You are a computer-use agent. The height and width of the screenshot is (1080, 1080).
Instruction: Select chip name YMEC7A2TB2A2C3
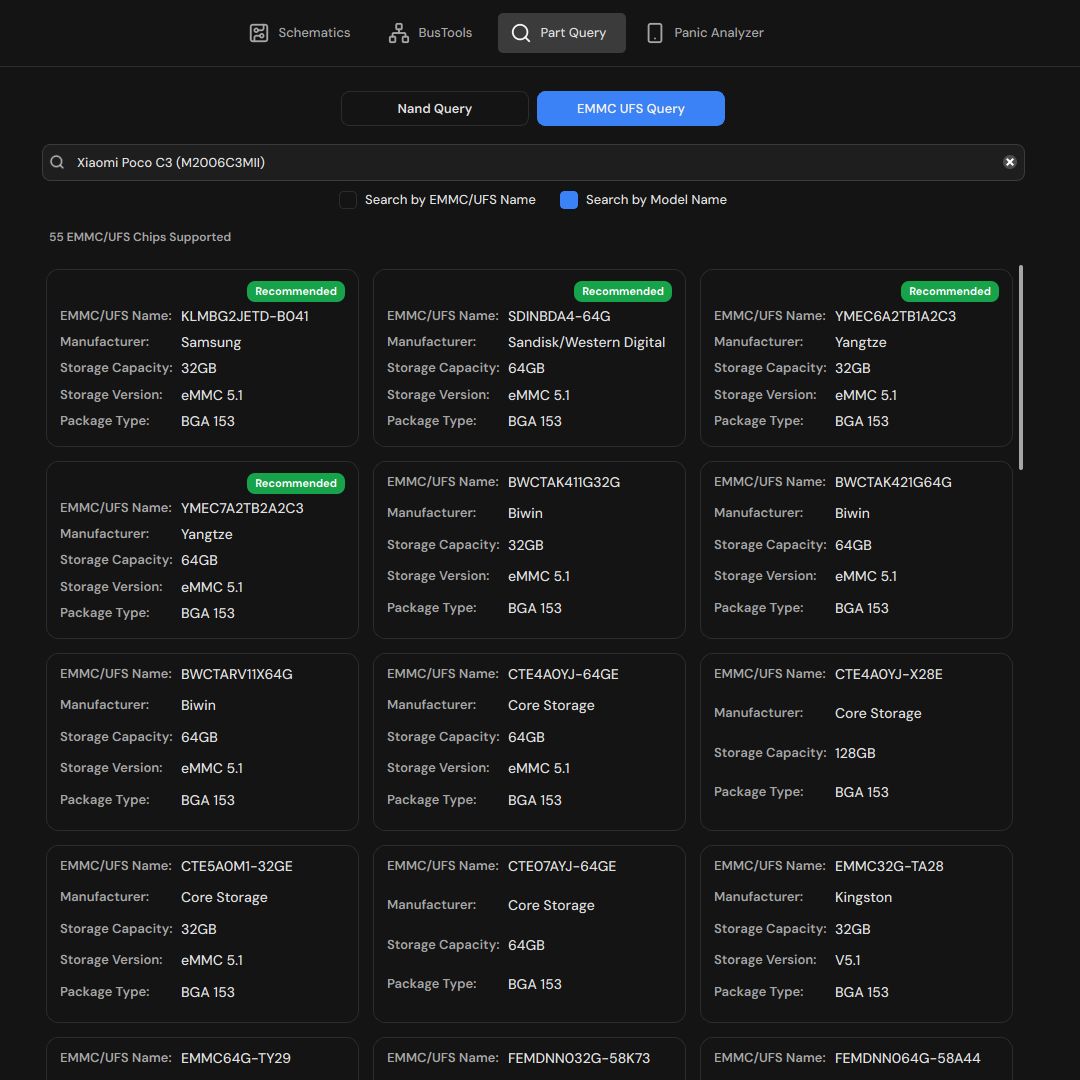pos(242,508)
